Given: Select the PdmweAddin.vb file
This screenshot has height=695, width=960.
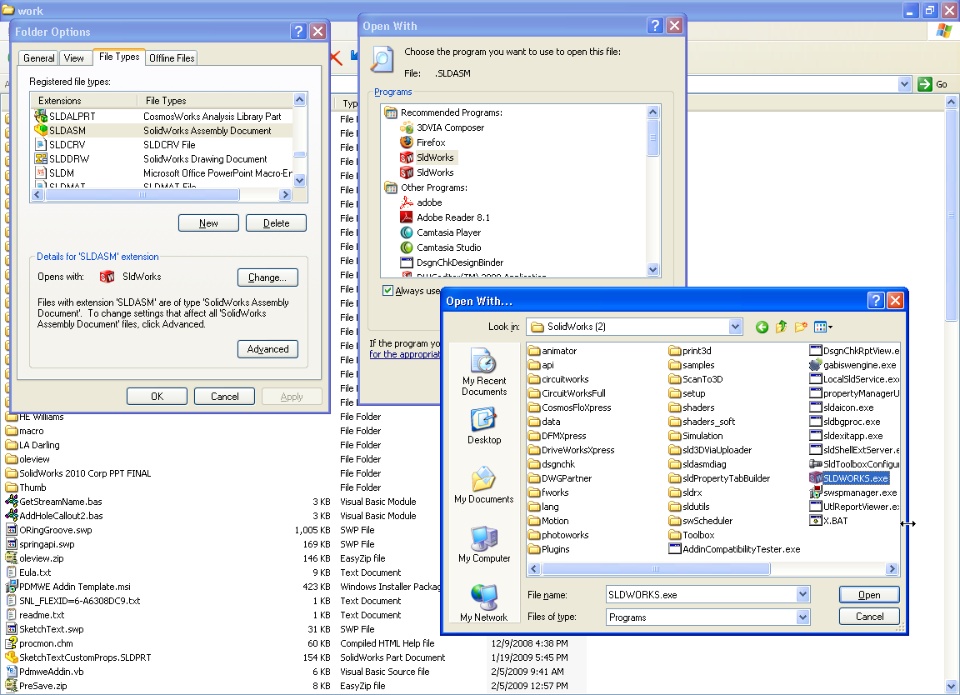Looking at the screenshot, I should pos(45,671).
